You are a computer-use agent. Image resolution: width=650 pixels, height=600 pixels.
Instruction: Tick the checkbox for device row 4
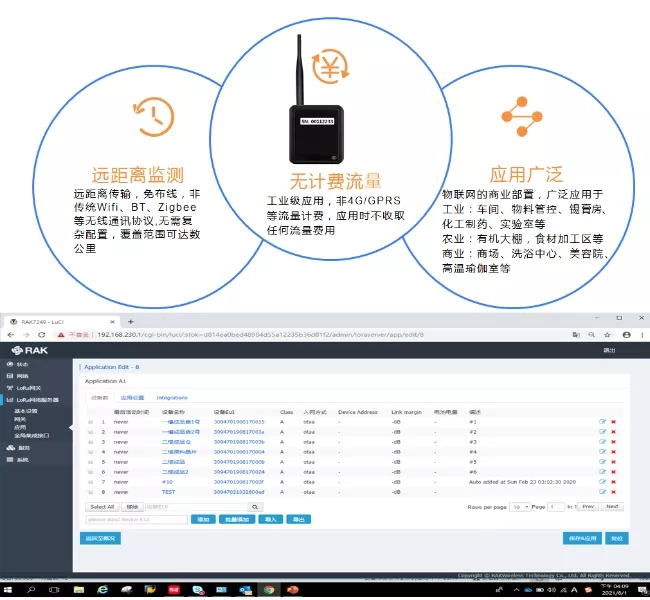tap(90, 452)
